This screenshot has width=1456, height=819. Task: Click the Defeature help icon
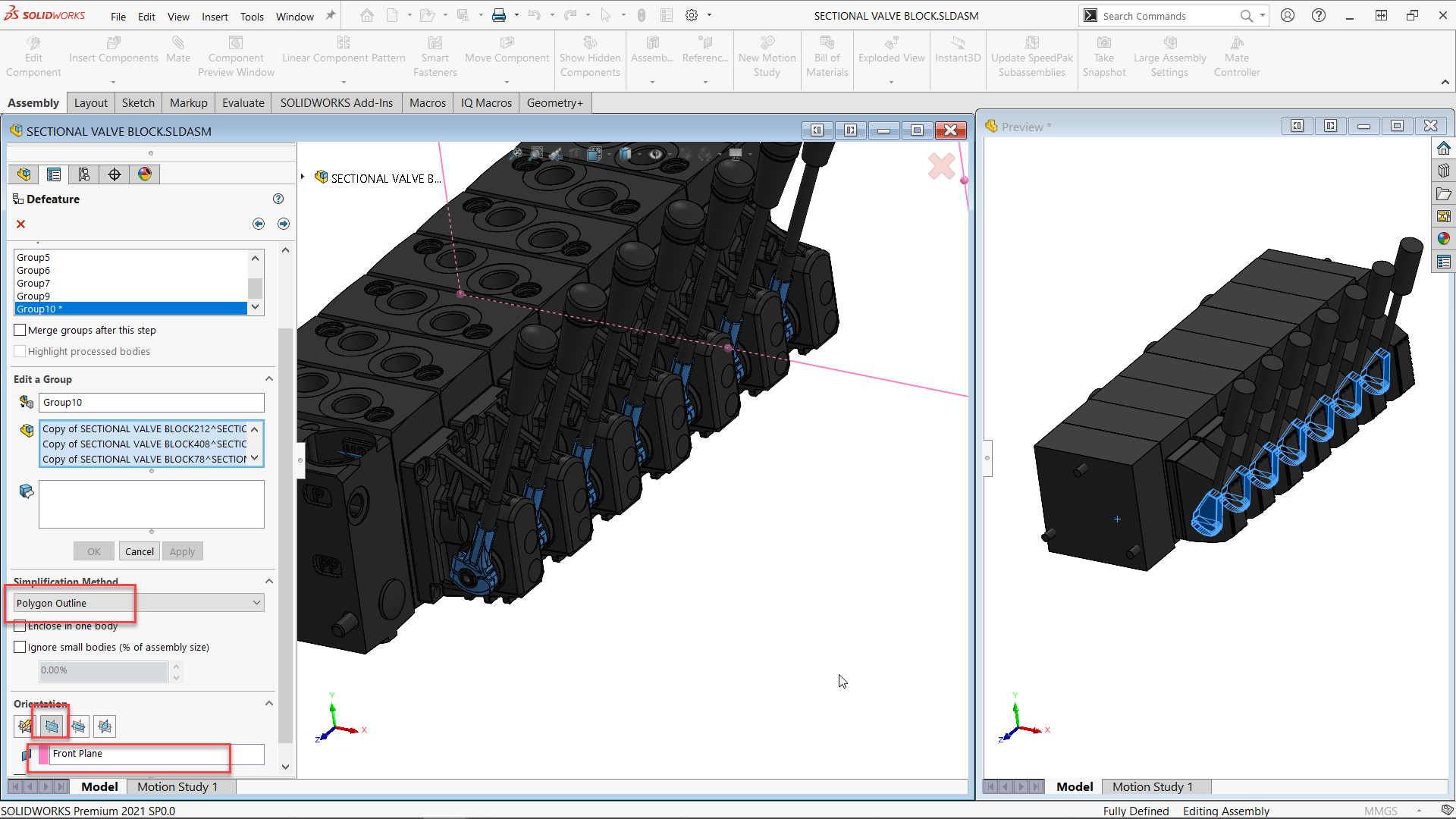pyautogui.click(x=278, y=199)
